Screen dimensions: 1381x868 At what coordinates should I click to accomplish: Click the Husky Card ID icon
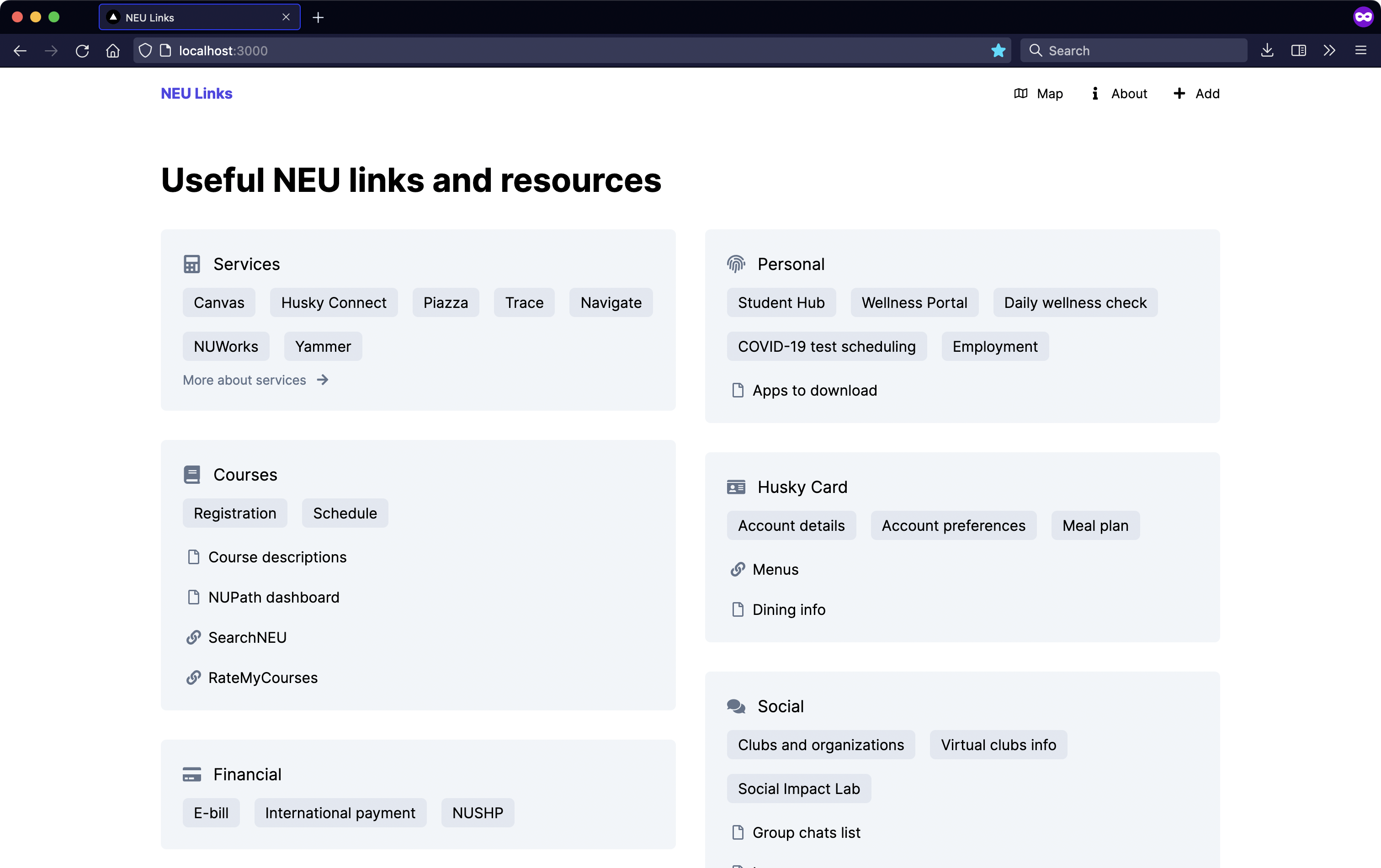click(x=736, y=487)
